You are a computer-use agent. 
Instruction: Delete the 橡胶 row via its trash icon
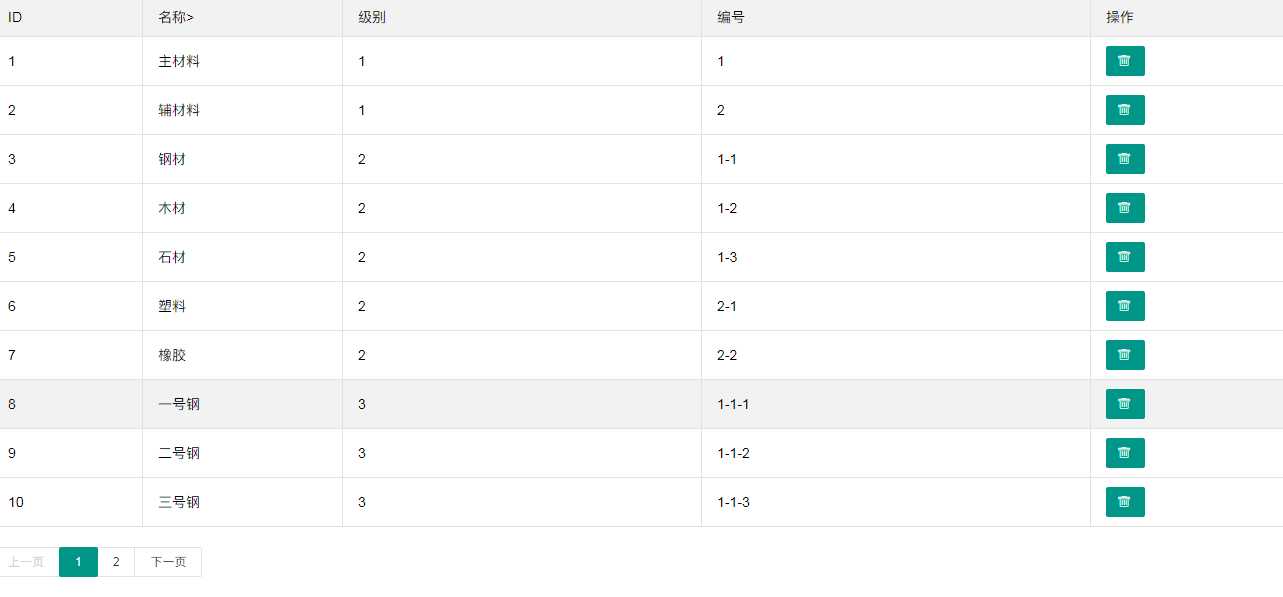point(1125,355)
